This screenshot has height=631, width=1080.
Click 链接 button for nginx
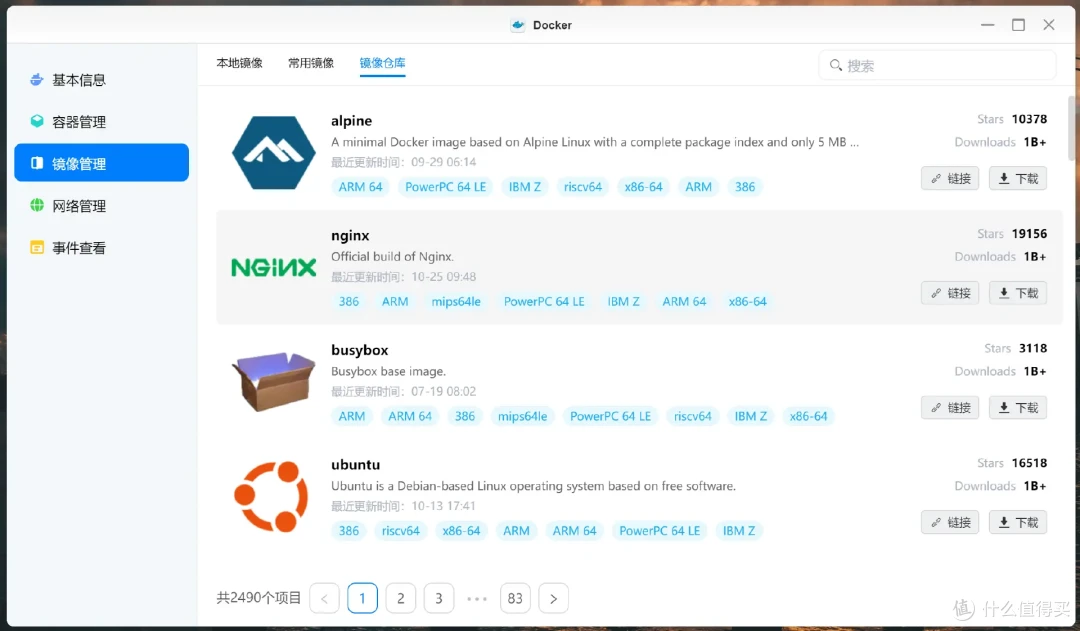coord(950,293)
